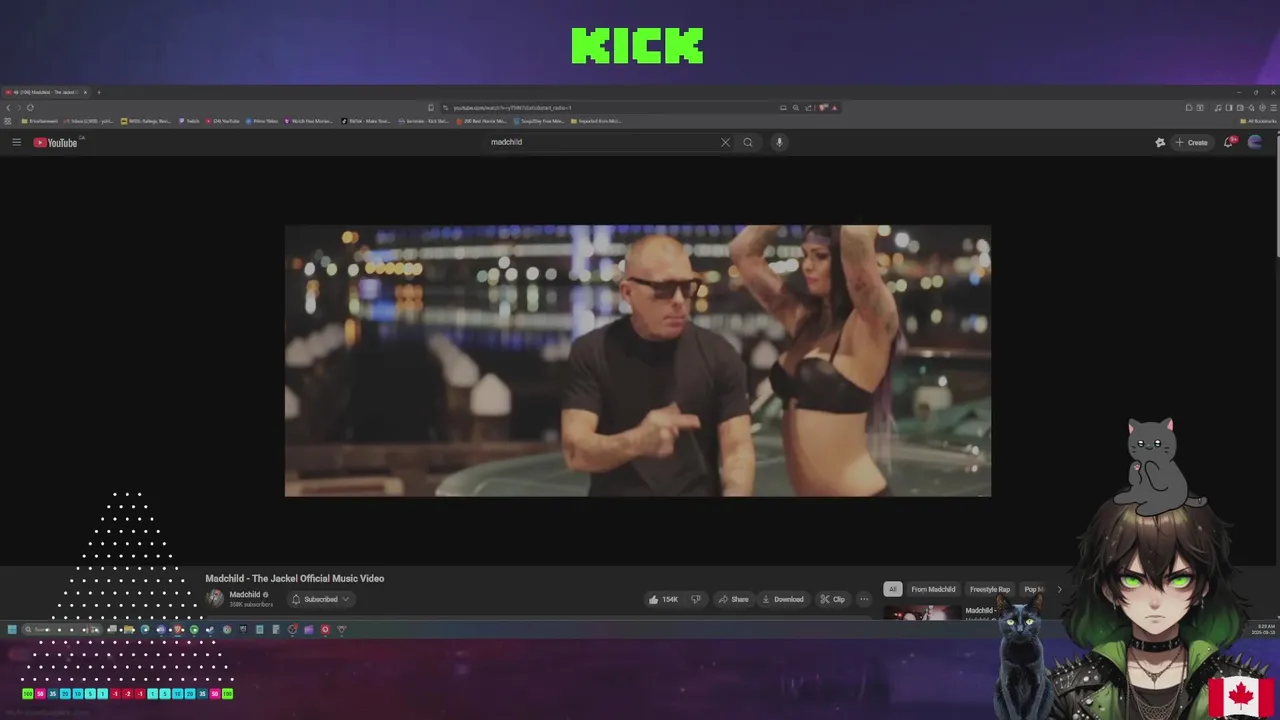The image size is (1280, 720).
Task: Open the All Bookmarks folder
Action: 1258,121
